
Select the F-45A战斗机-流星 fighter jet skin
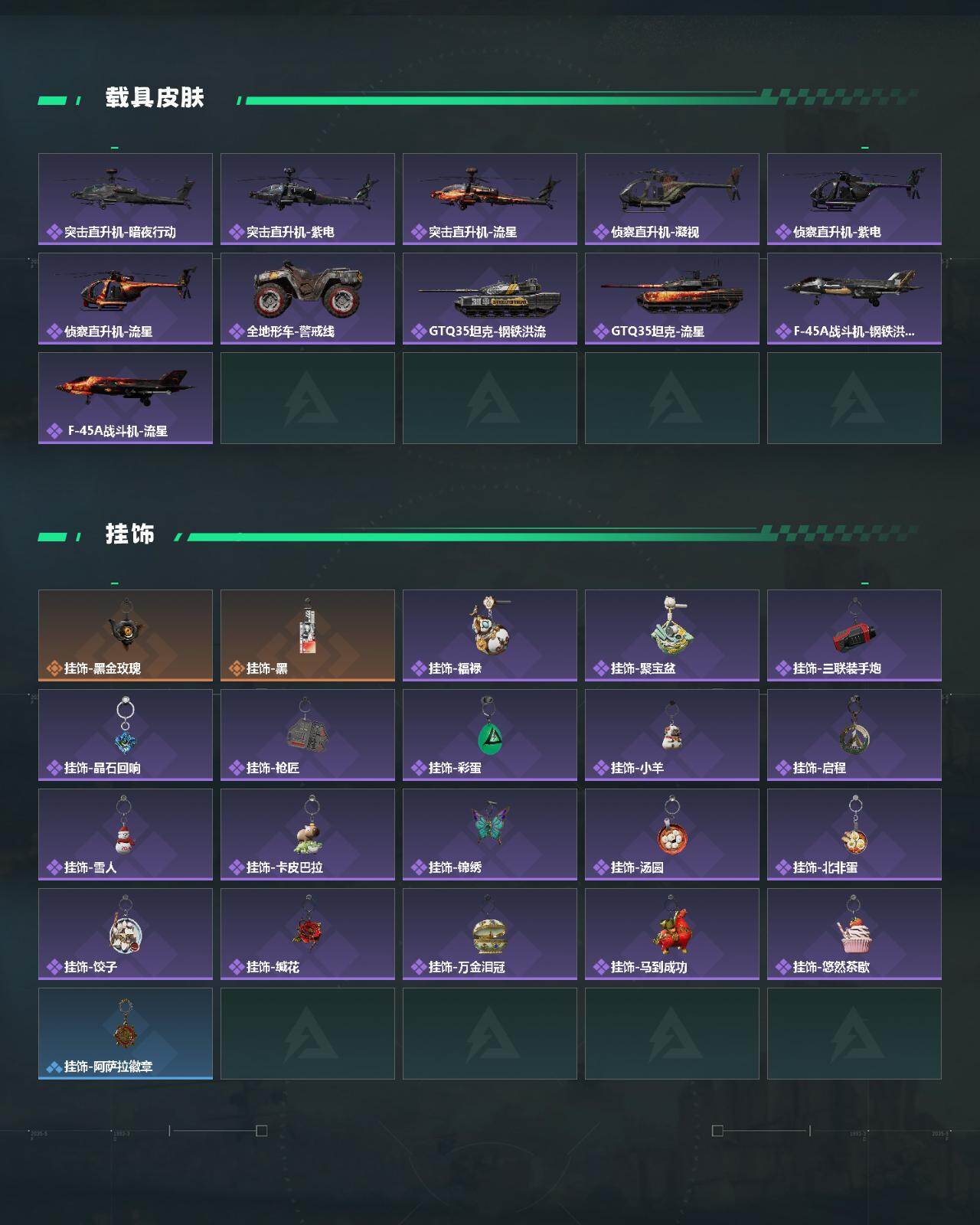point(126,398)
